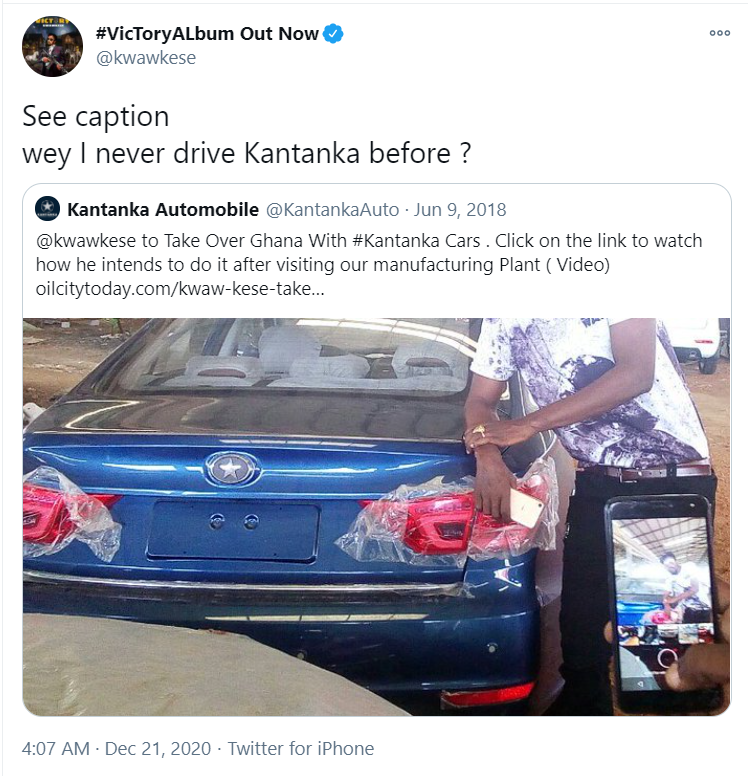Open the kwawkese profile avatar
This screenshot has width=748, height=776.
click(x=52, y=47)
